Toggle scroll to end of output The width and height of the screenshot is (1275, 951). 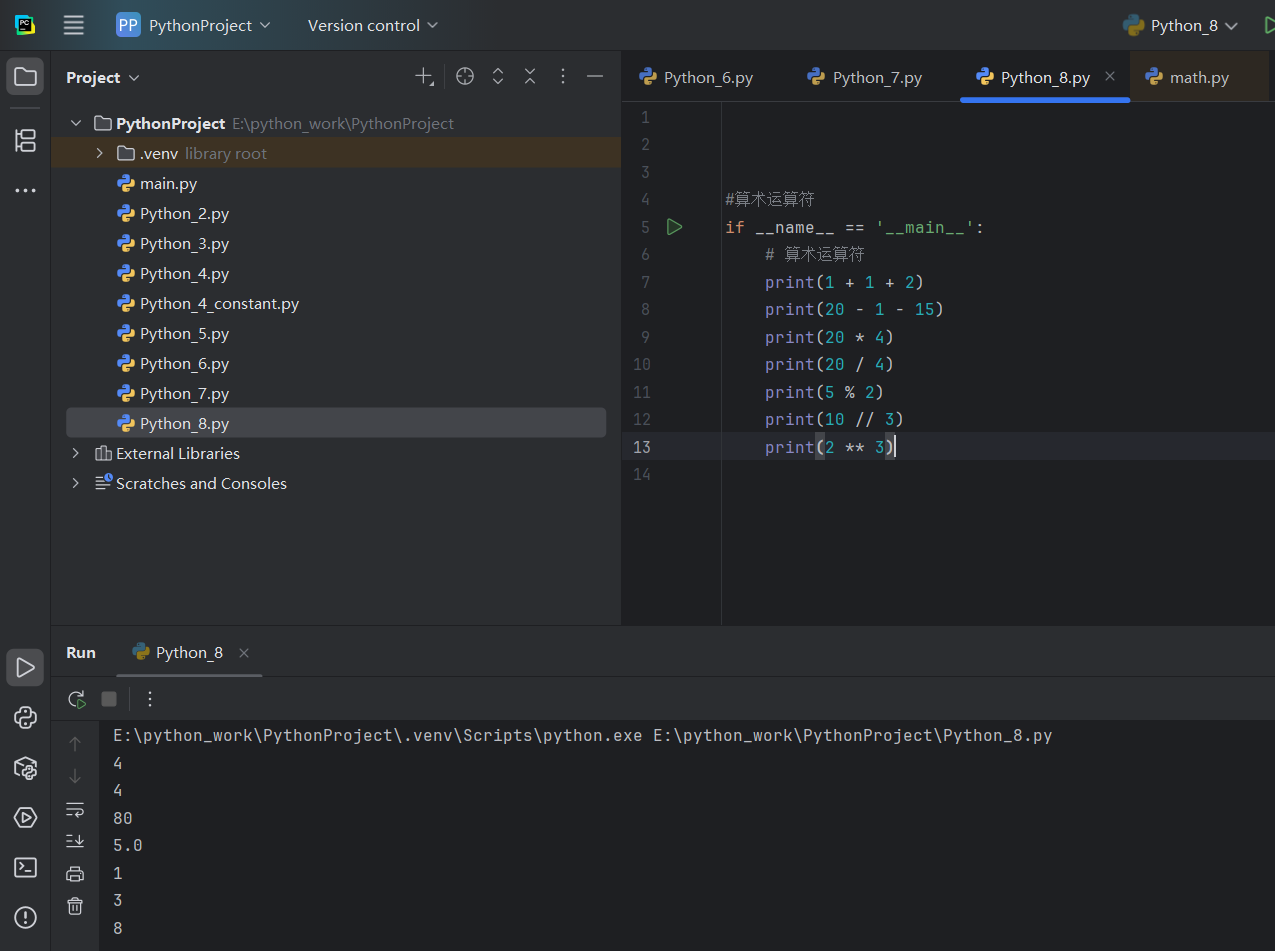pyautogui.click(x=75, y=841)
